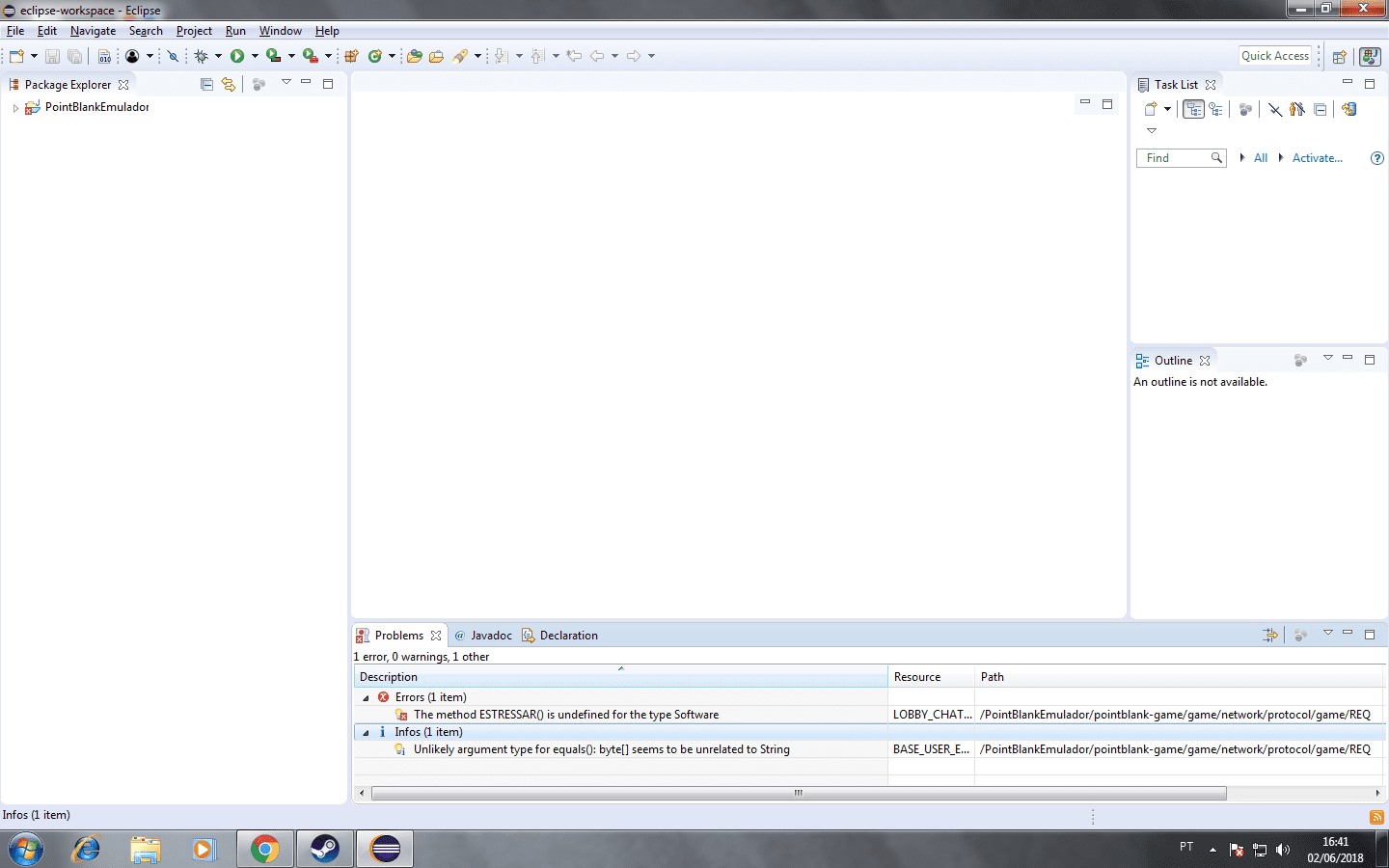1389x868 pixels.
Task: Toggle Show Only My Tasks in Task List
Action: pyautogui.click(x=1297, y=109)
